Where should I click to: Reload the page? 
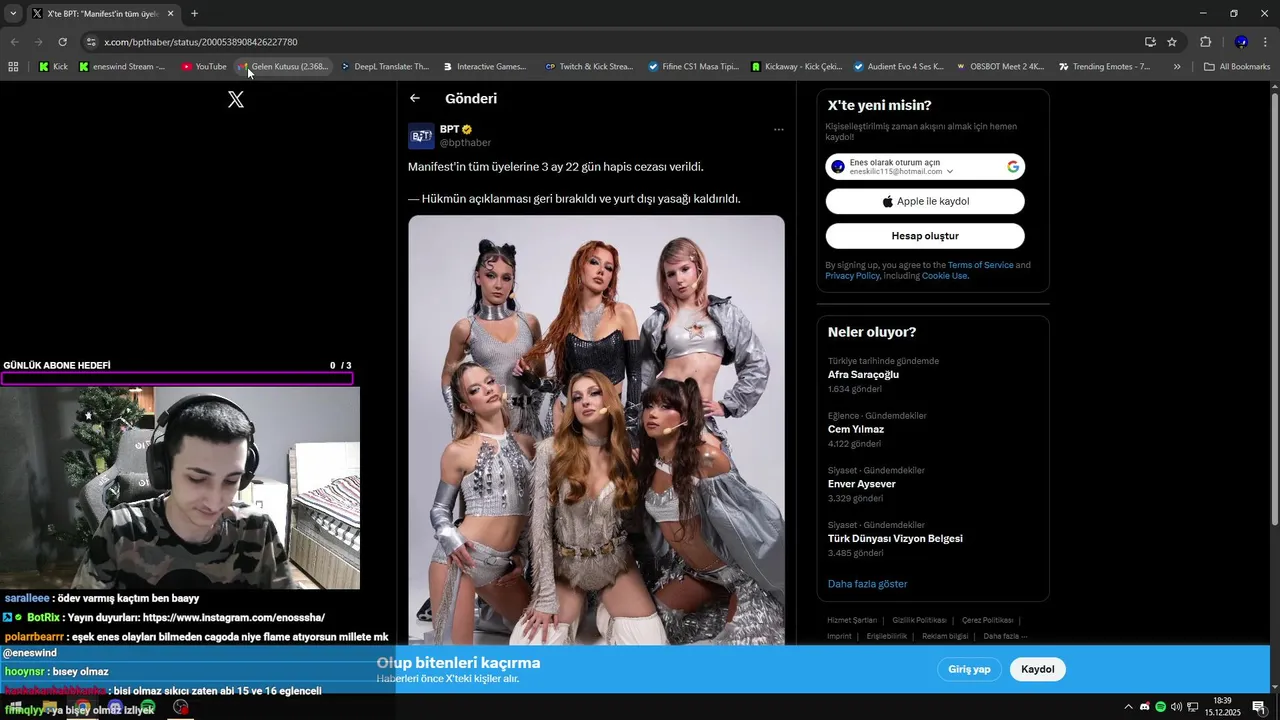coord(62,42)
